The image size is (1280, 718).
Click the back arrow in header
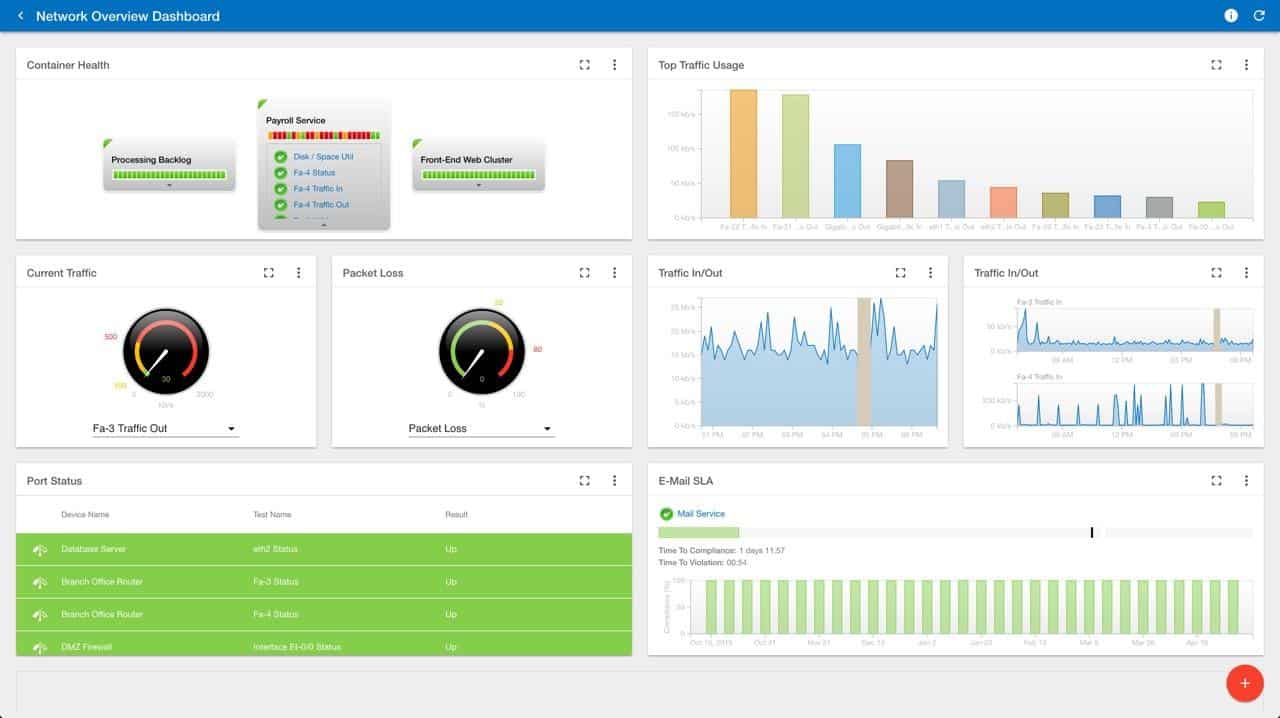tap(21, 16)
